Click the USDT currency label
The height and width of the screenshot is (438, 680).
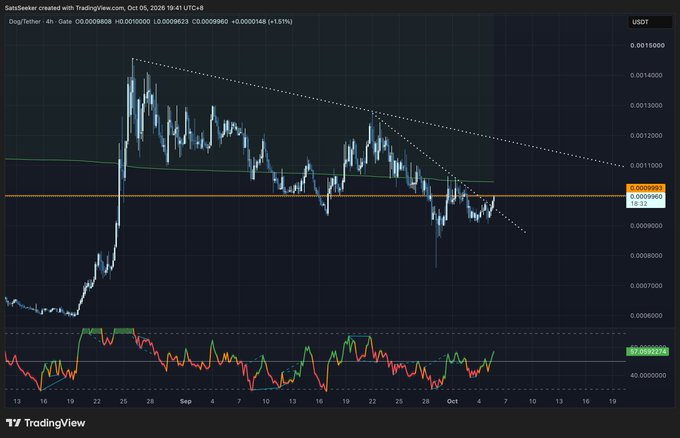(x=640, y=22)
